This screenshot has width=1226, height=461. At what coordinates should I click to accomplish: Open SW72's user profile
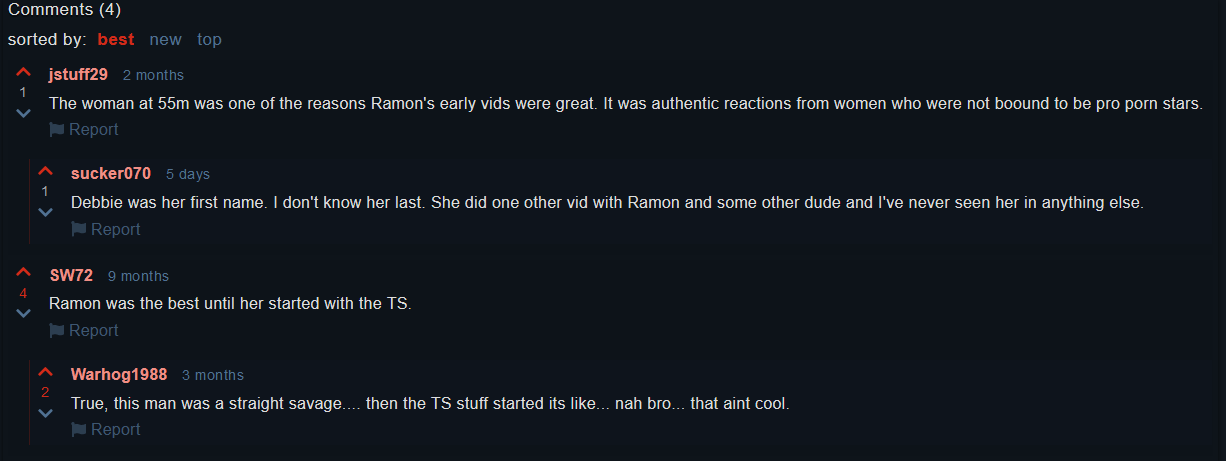coord(71,276)
